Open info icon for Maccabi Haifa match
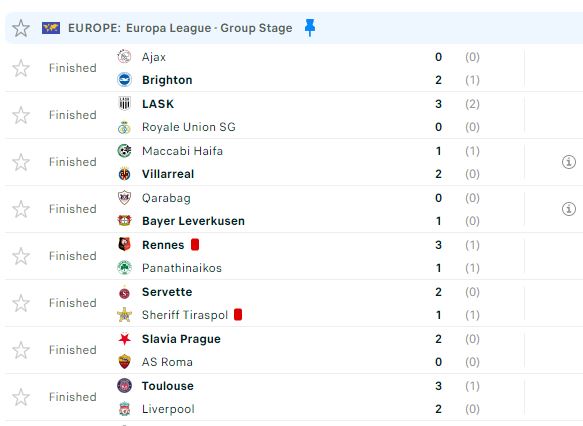Screen dimensions: 583x426 (568, 162)
